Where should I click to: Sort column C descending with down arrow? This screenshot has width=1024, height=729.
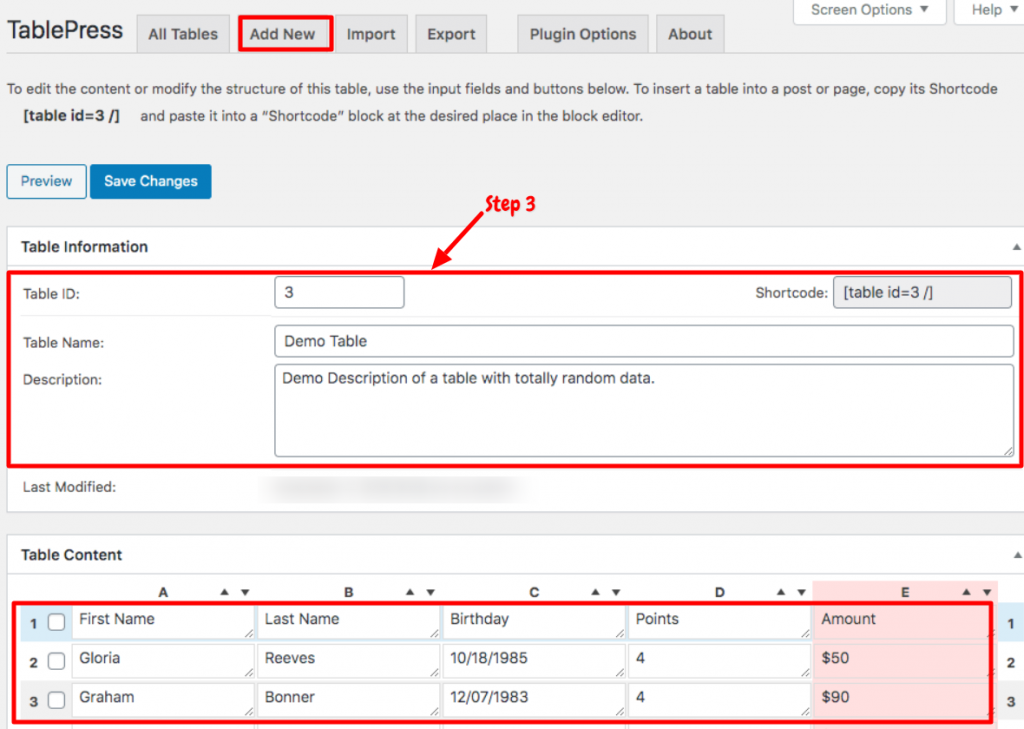616,592
